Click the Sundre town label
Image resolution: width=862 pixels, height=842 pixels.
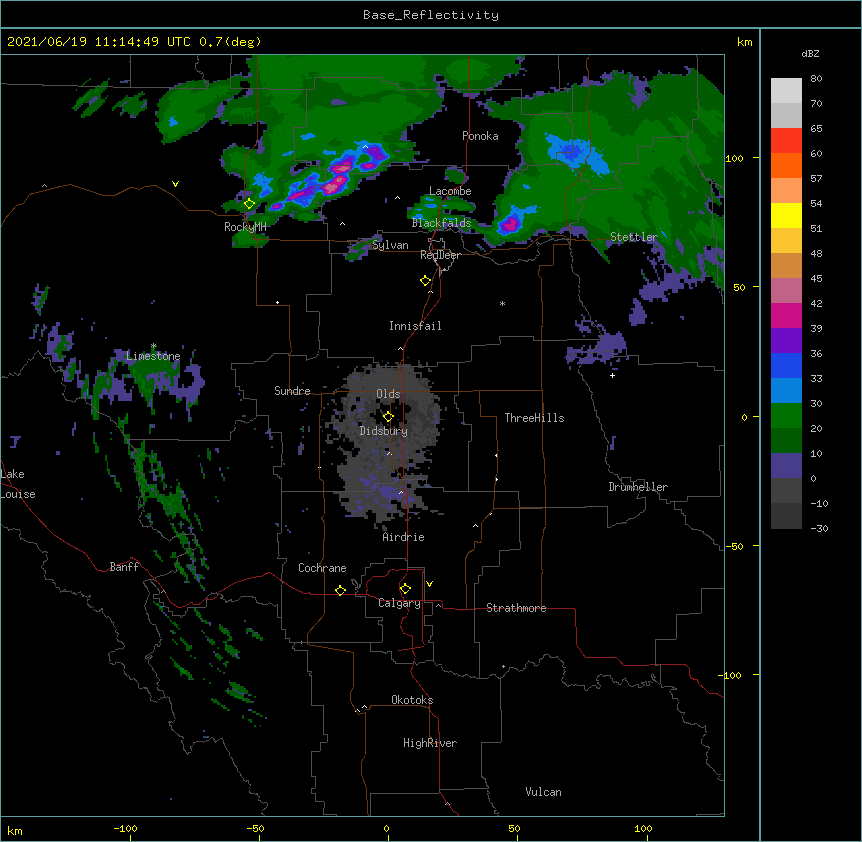coord(292,391)
